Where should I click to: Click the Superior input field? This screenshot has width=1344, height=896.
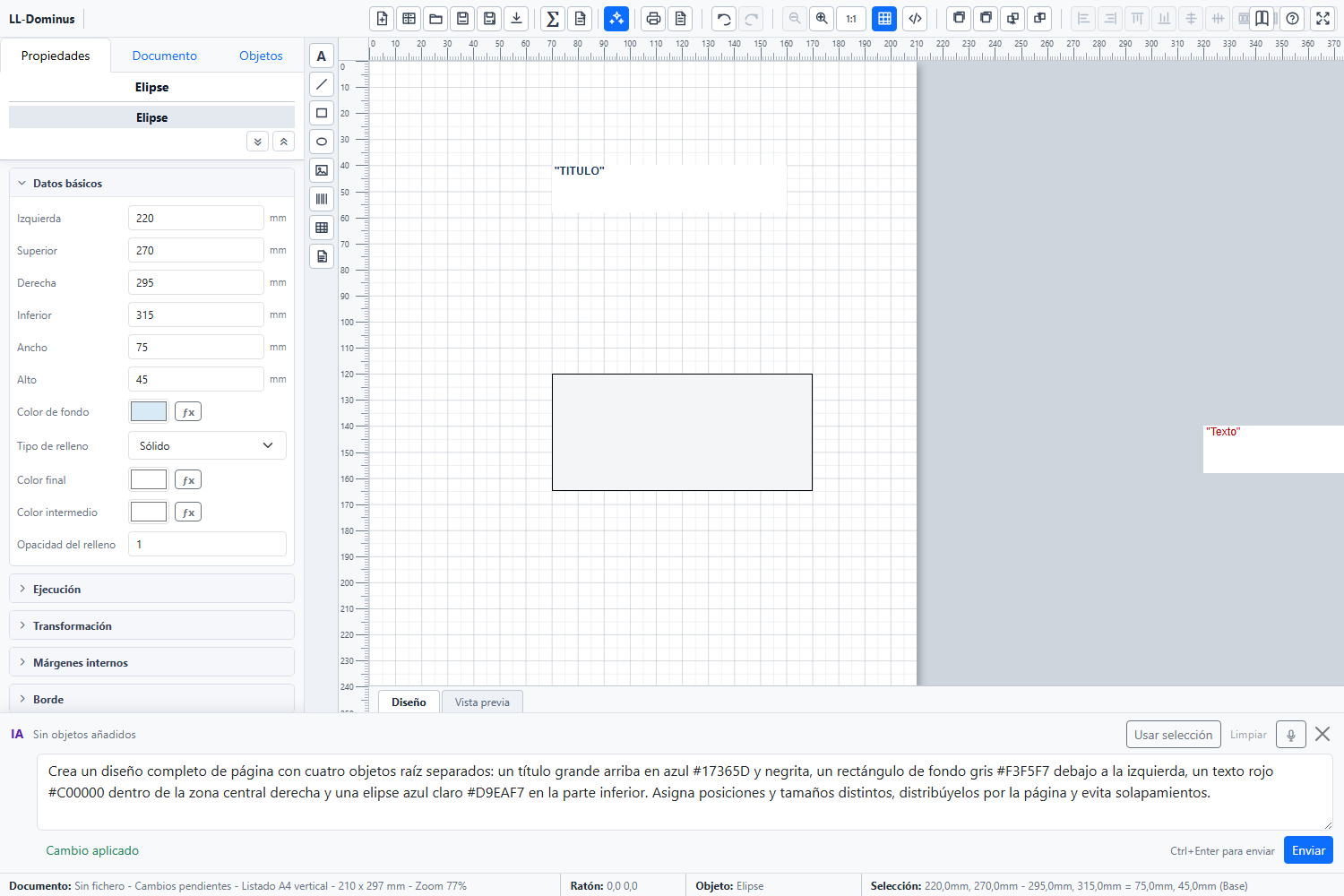tap(196, 250)
